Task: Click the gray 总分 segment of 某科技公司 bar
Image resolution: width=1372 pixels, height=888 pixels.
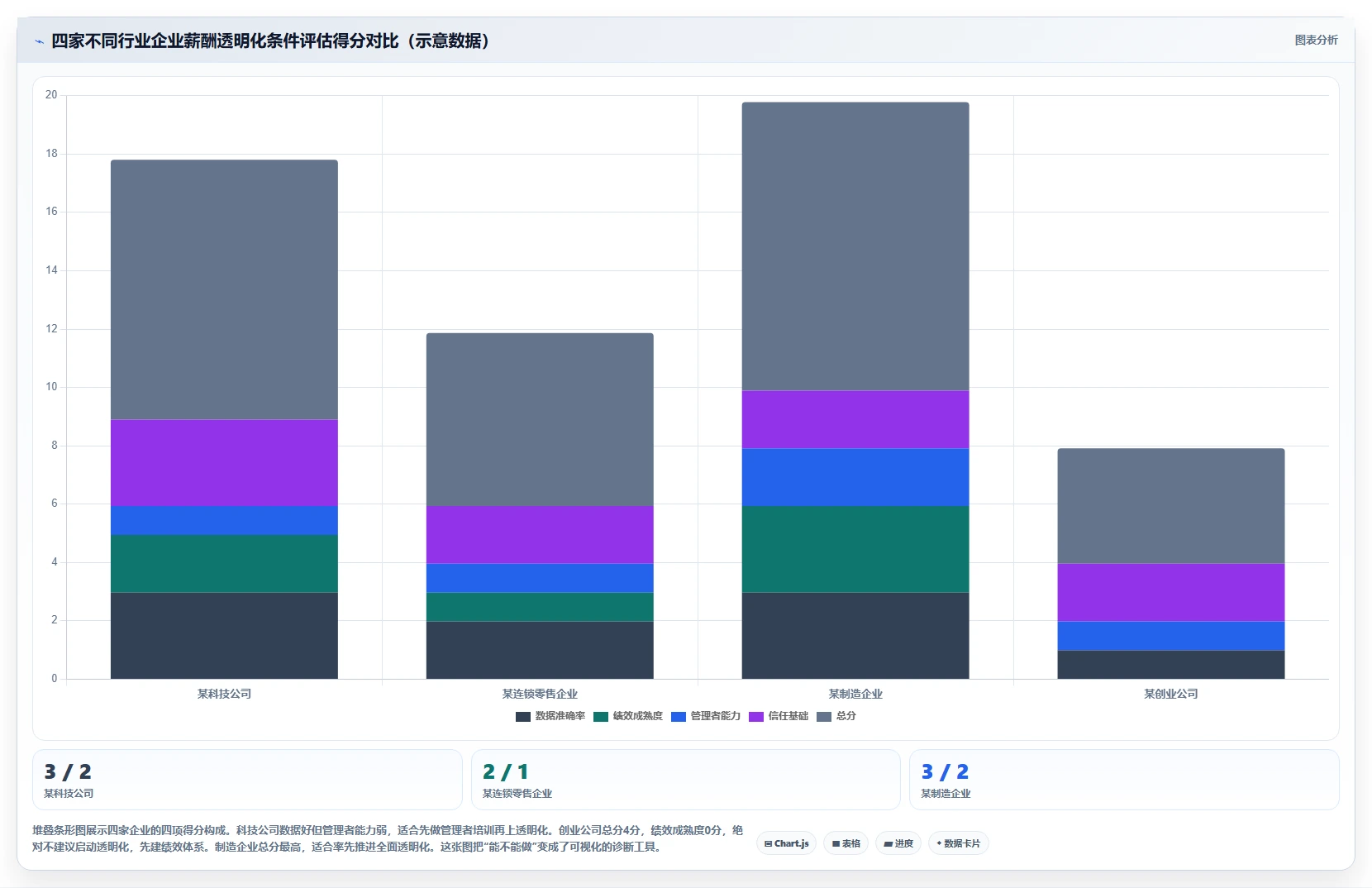Action: point(224,289)
